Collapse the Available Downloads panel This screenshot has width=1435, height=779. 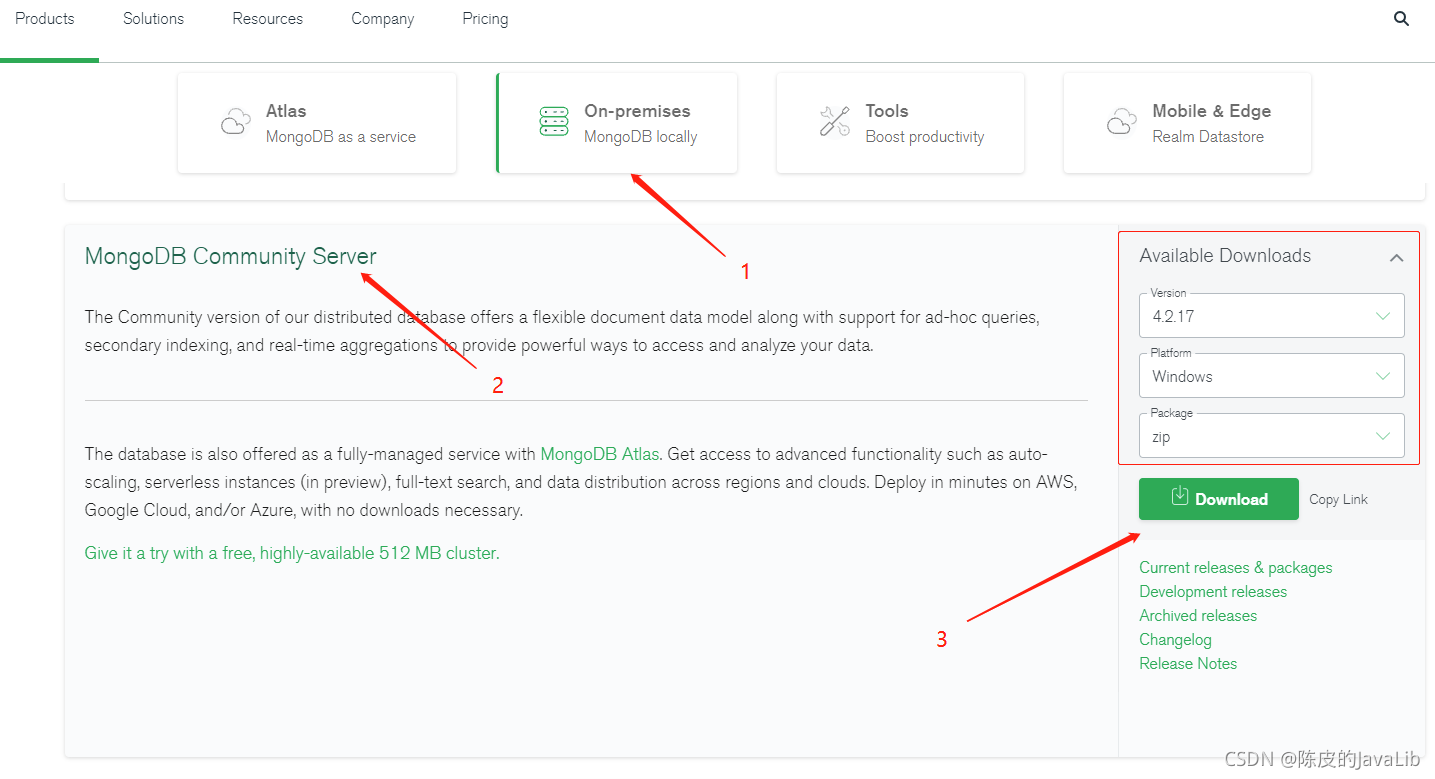coord(1396,258)
